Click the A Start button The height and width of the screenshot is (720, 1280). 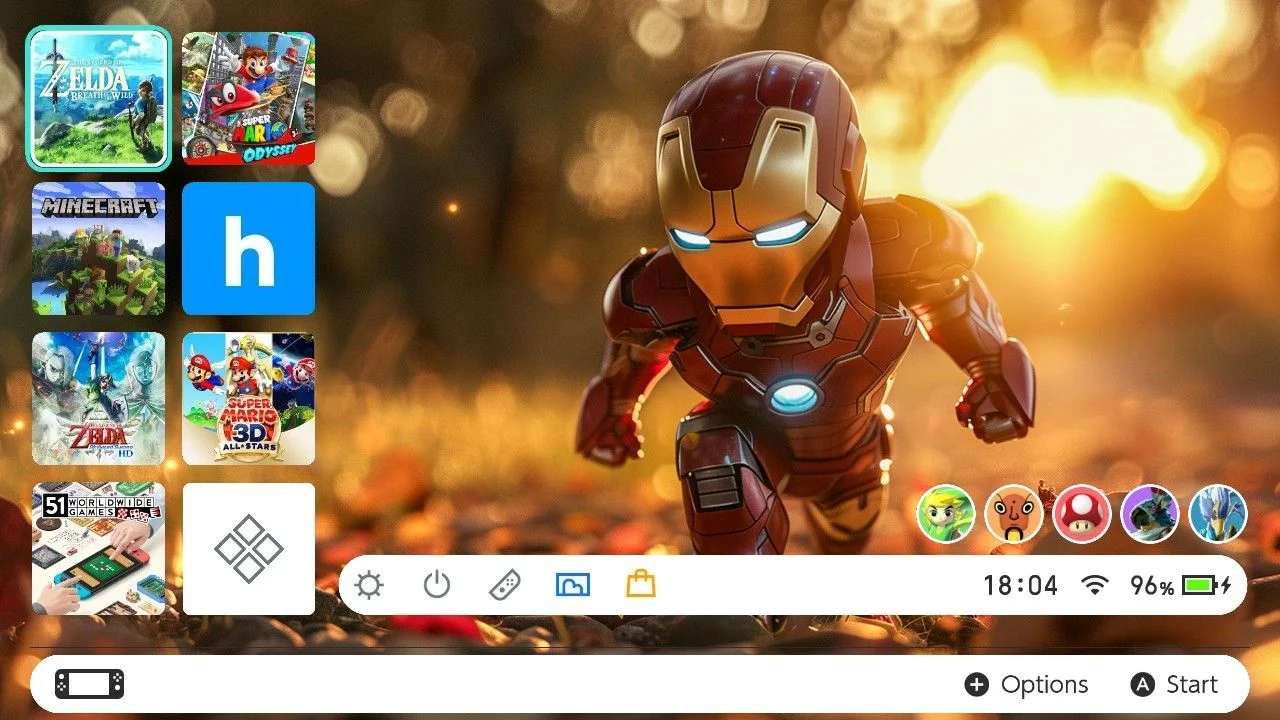pos(1174,684)
